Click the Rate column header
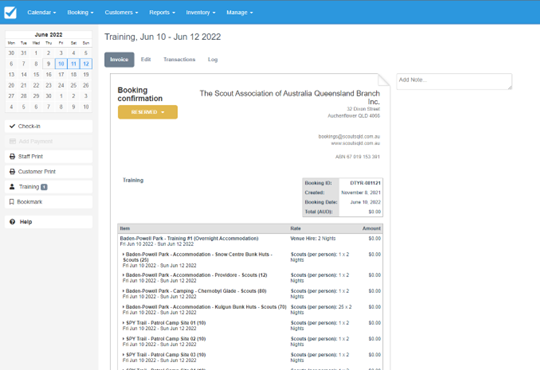The height and width of the screenshot is (370, 540). (x=295, y=228)
